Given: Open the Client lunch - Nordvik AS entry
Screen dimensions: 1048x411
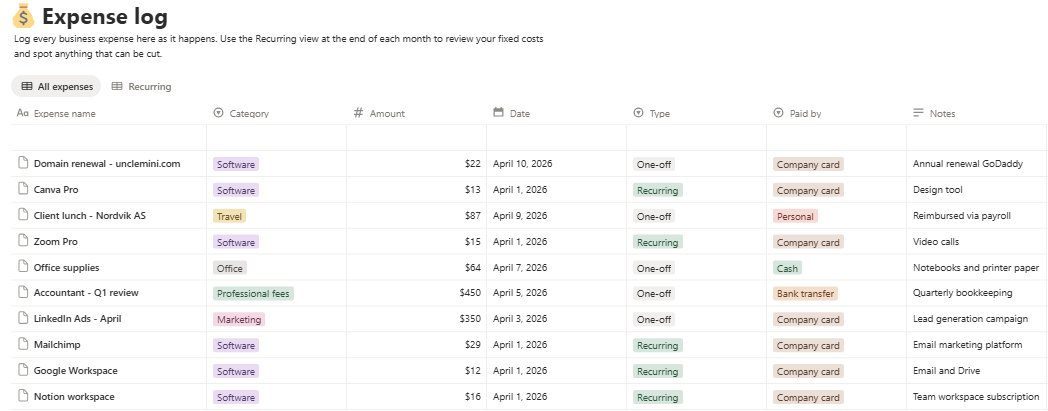Looking at the screenshot, I should (90, 215).
